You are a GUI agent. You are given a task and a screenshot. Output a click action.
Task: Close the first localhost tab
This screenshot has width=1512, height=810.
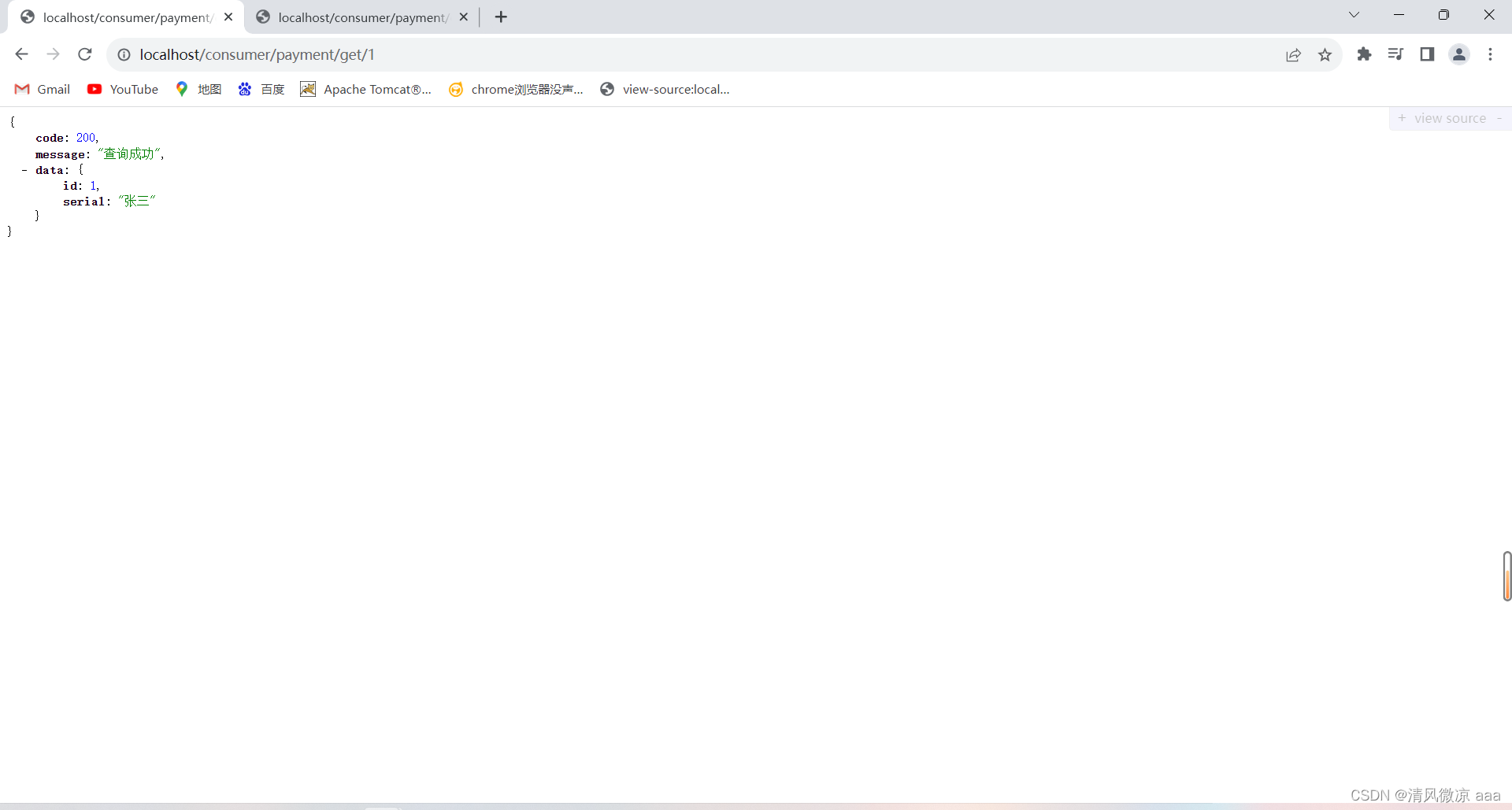(228, 17)
